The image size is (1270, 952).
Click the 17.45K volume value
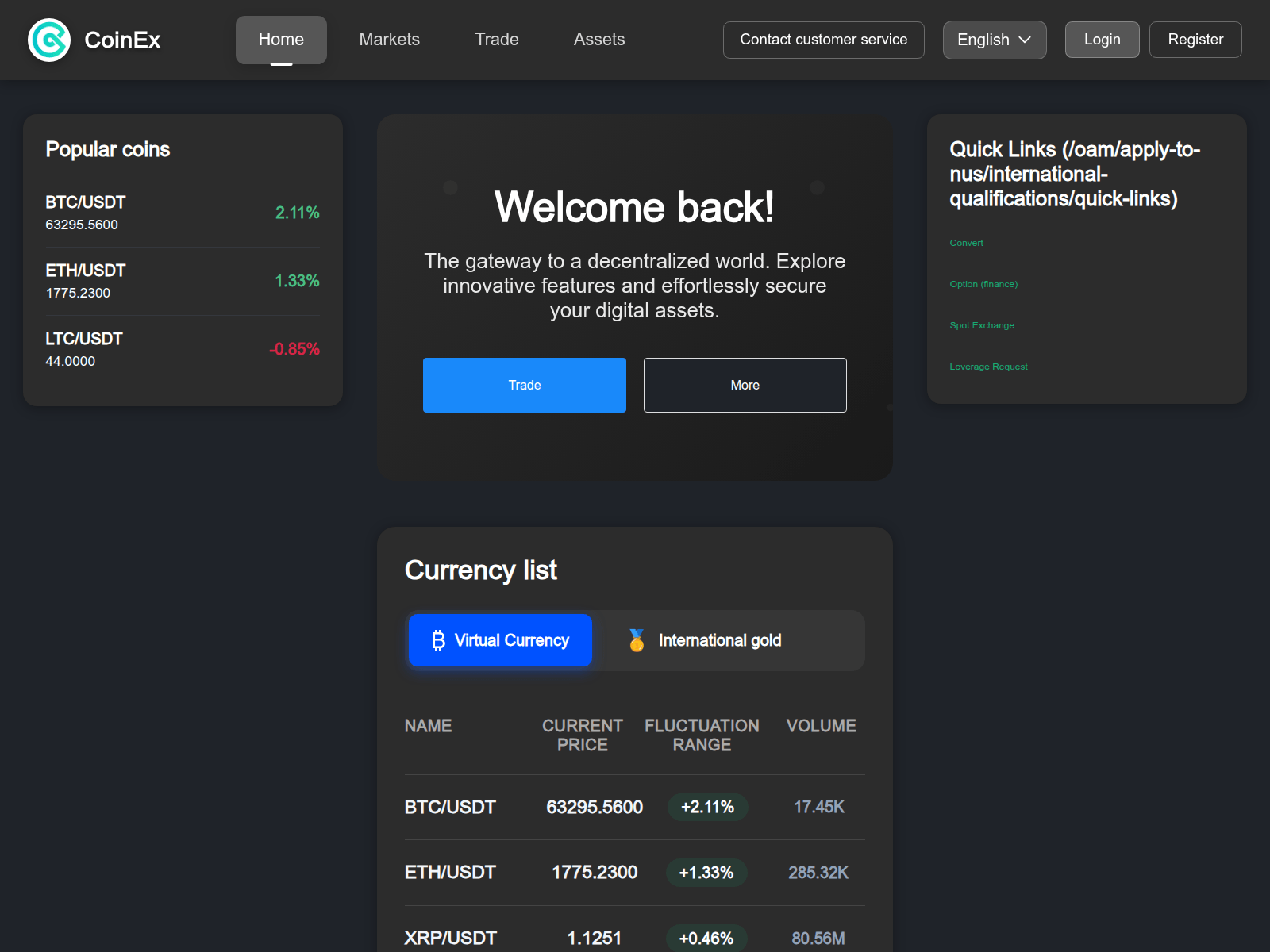click(x=819, y=807)
